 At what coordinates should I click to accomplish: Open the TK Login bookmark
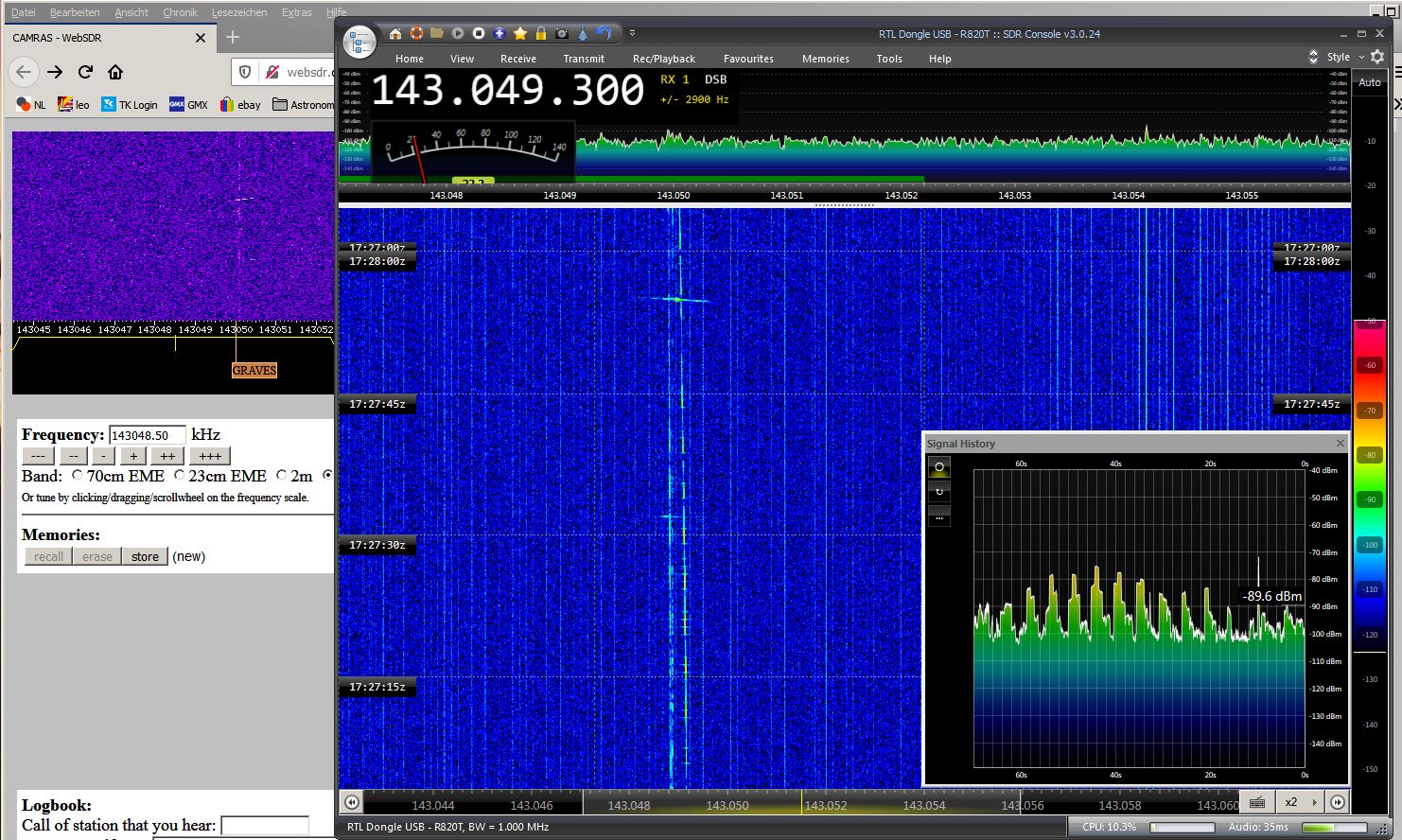pos(130,105)
